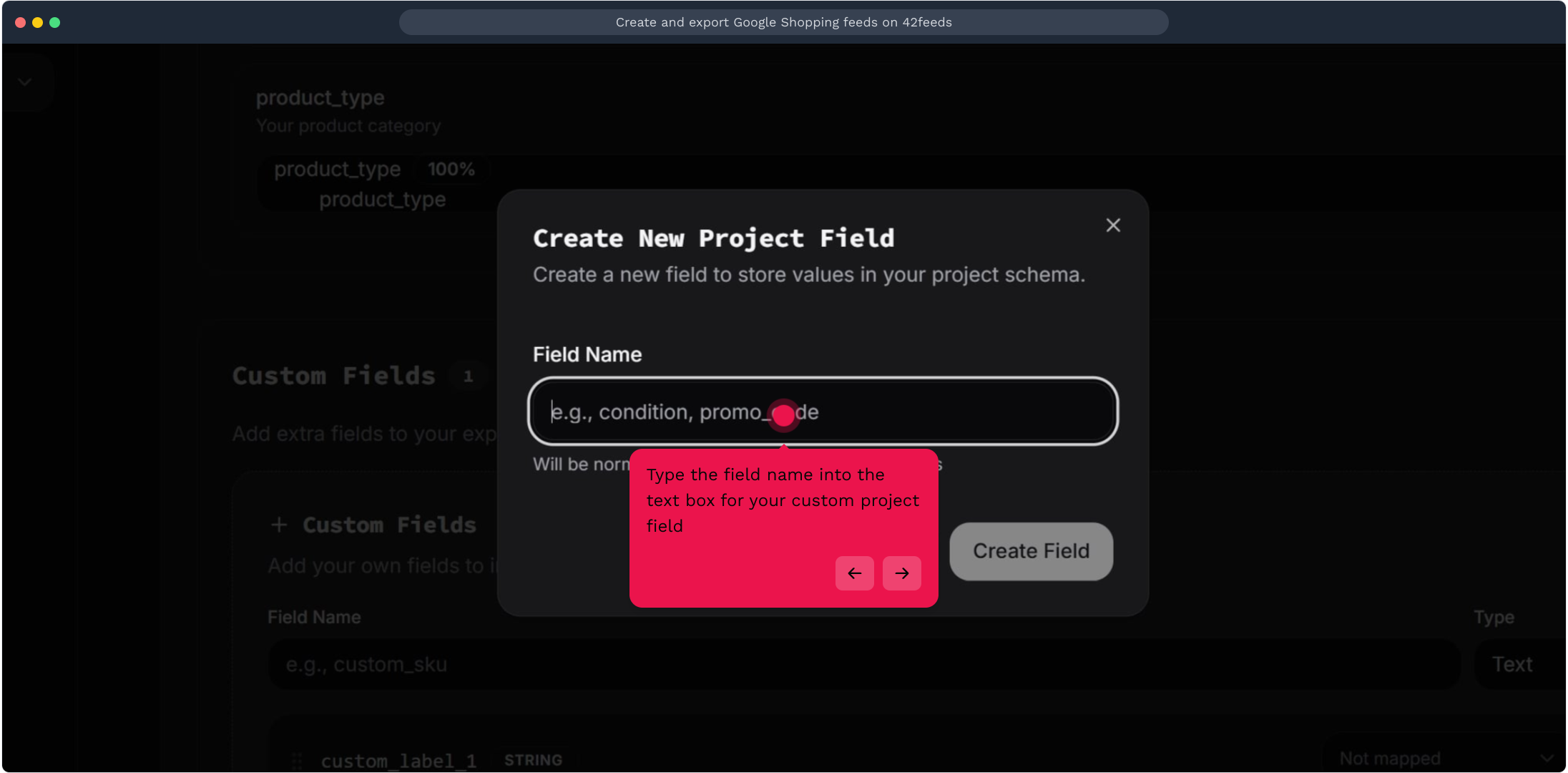
Task: Advance the tour with the right arrow icon
Action: [x=901, y=573]
